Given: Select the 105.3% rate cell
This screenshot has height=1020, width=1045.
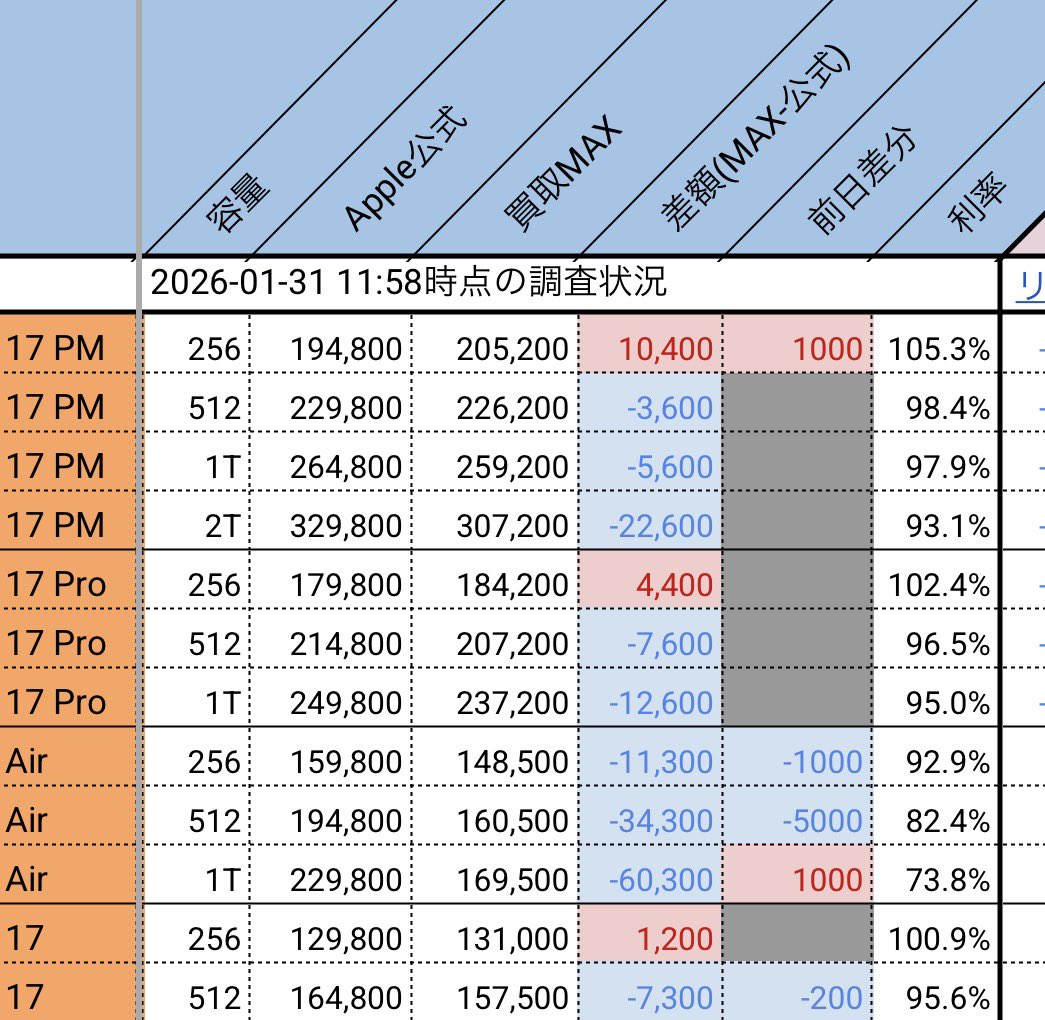Looking at the screenshot, I should point(940,348).
